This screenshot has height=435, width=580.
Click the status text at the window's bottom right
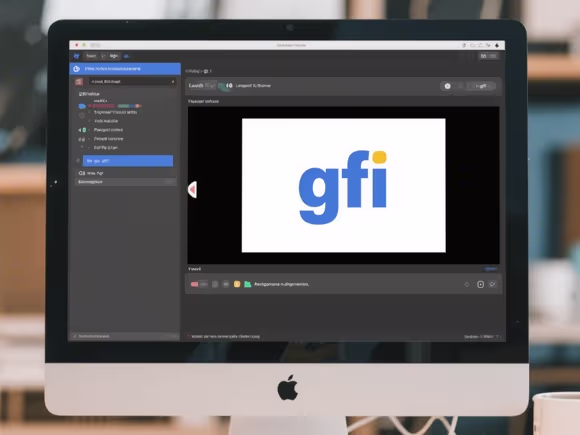pos(482,337)
